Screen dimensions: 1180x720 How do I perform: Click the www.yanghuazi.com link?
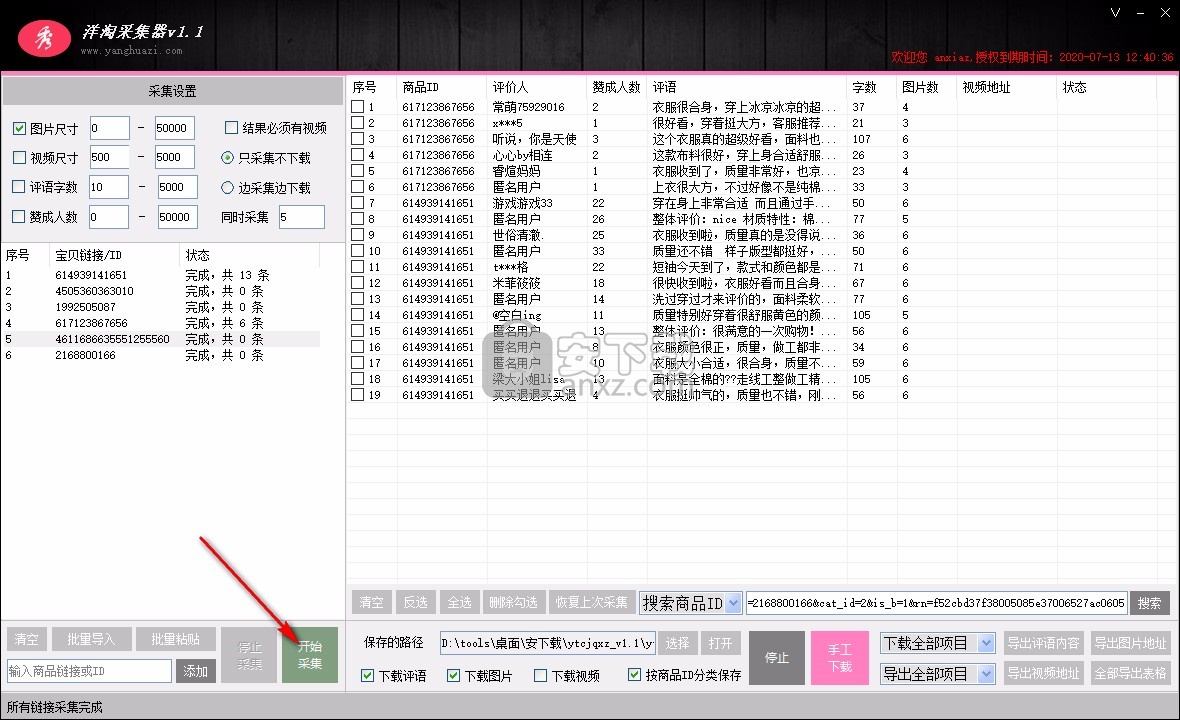pyautogui.click(x=132, y=51)
